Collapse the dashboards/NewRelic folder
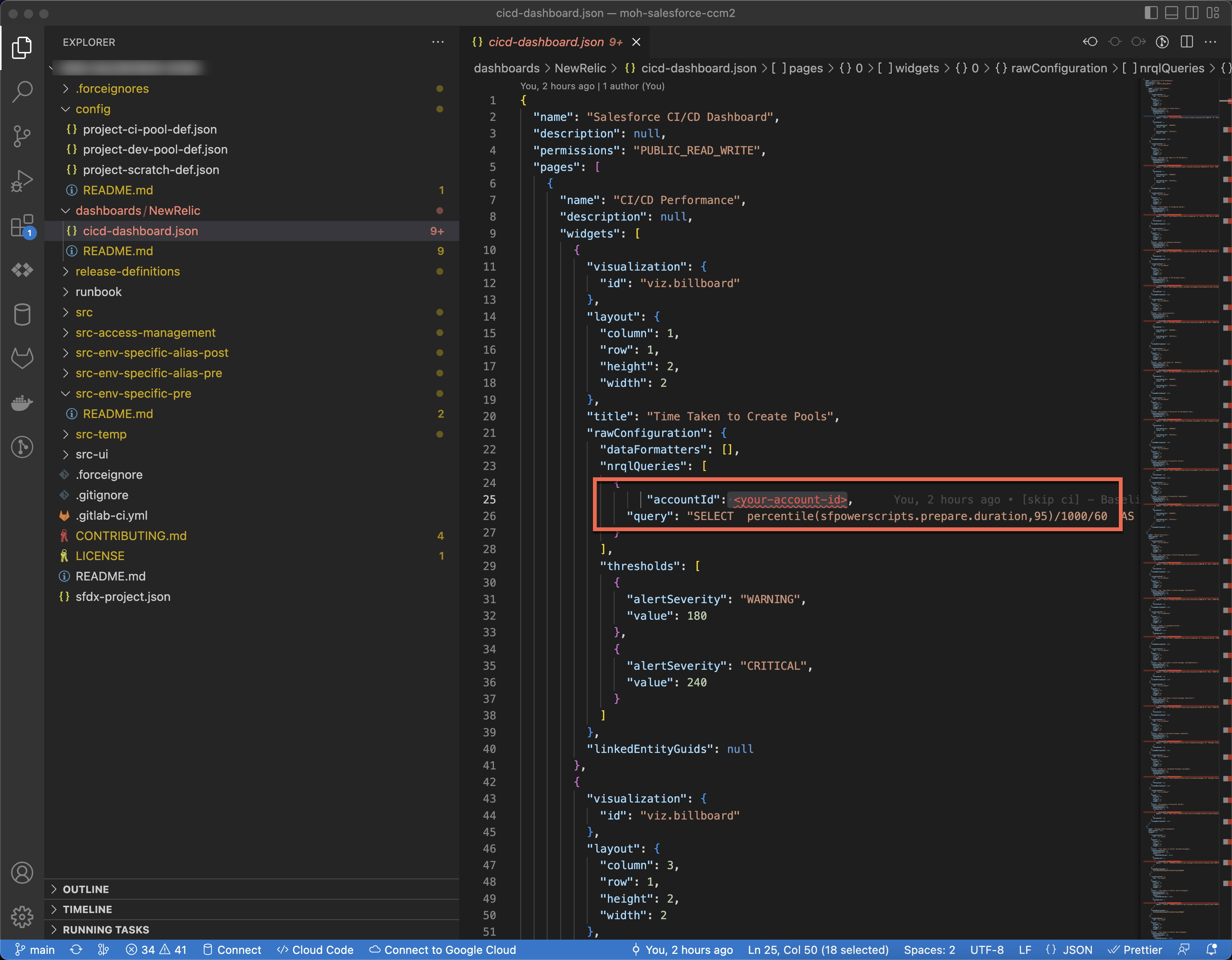Screen dimensions: 1232x960 click(251, 211)
